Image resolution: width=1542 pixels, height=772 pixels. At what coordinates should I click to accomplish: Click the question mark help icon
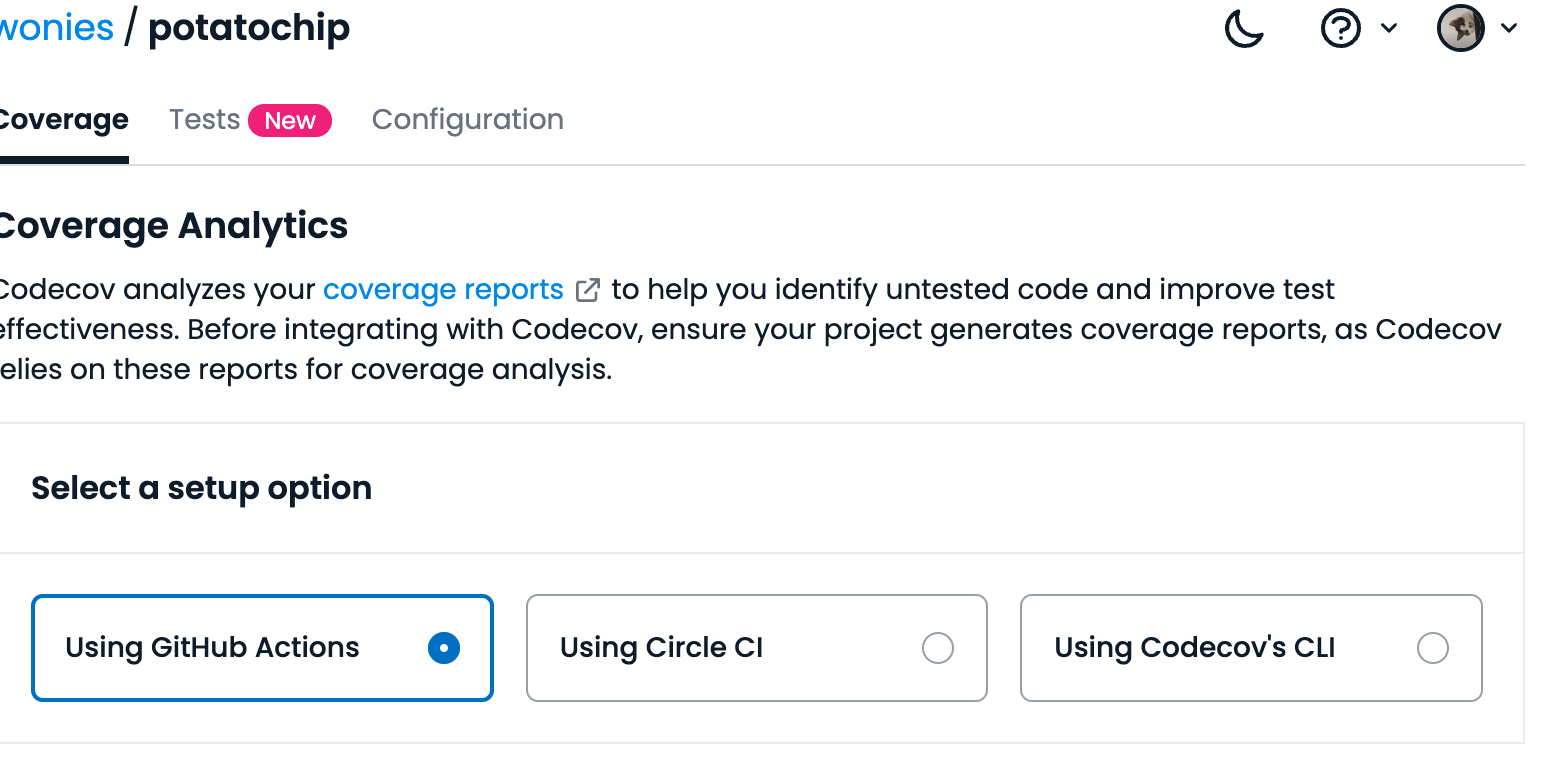pos(1340,28)
